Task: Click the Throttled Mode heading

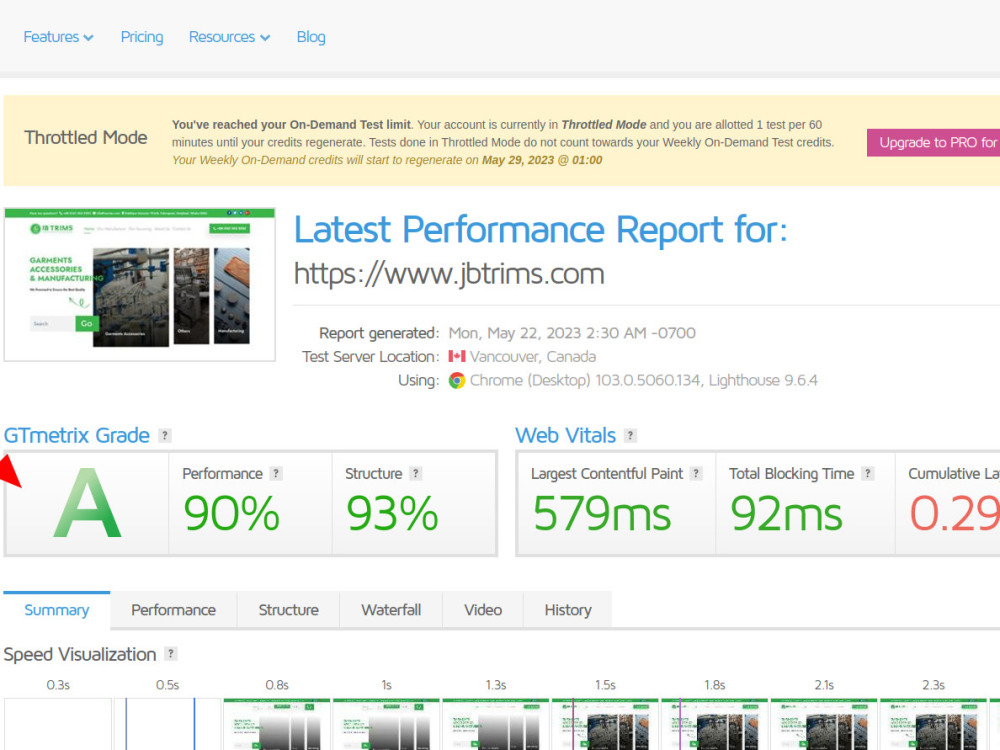Action: tap(85, 138)
